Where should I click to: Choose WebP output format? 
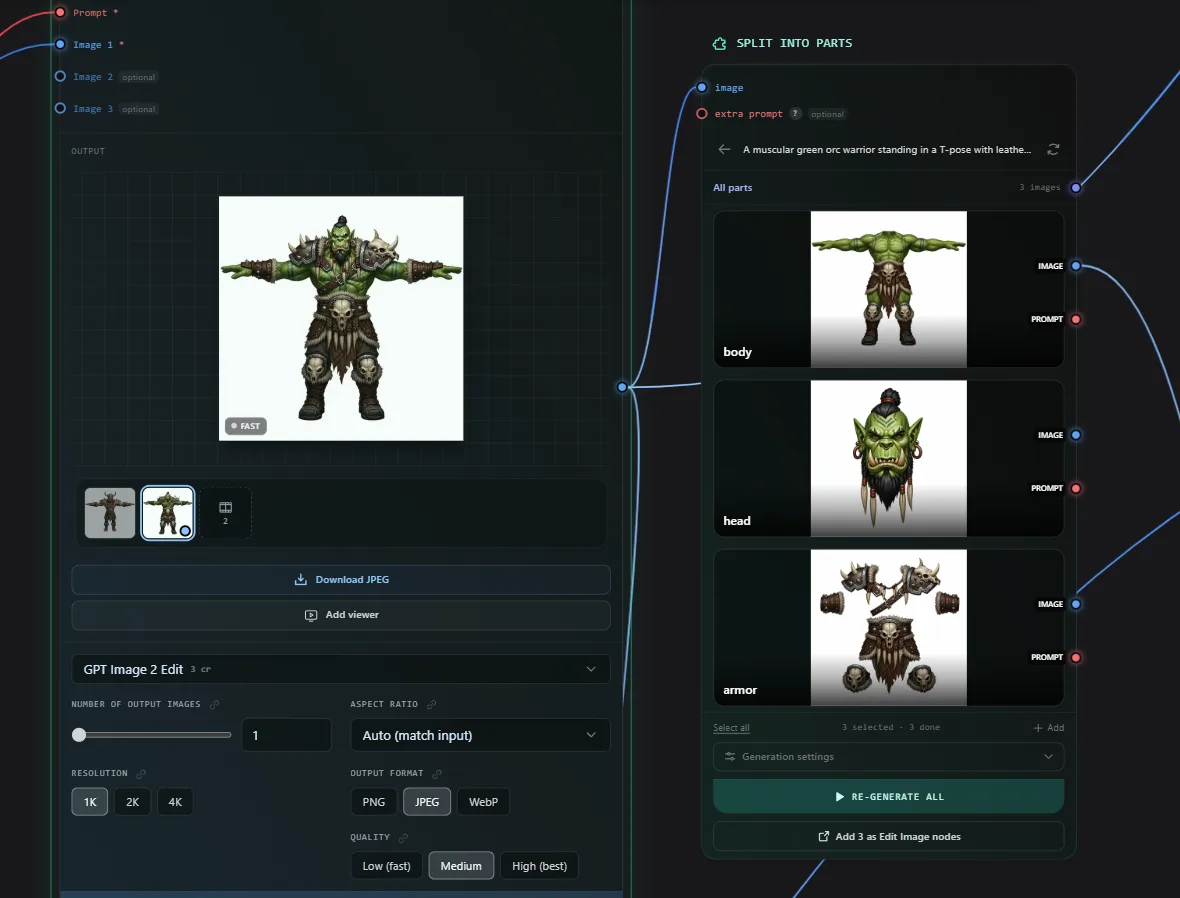483,802
